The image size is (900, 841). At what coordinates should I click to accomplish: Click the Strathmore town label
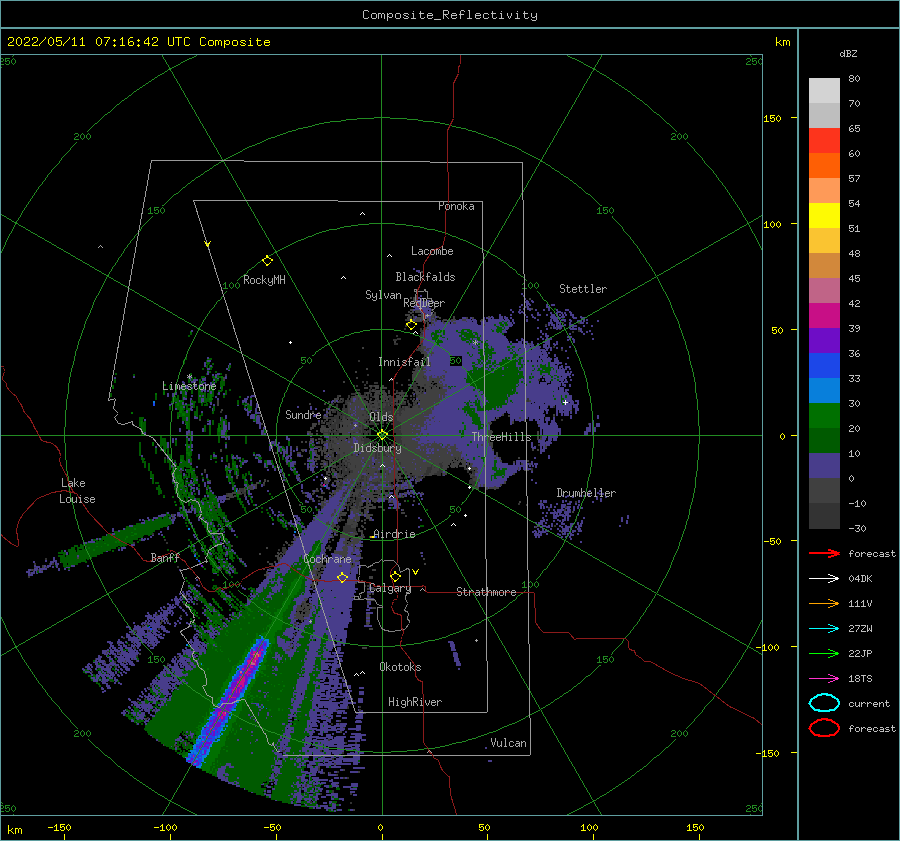pos(486,592)
